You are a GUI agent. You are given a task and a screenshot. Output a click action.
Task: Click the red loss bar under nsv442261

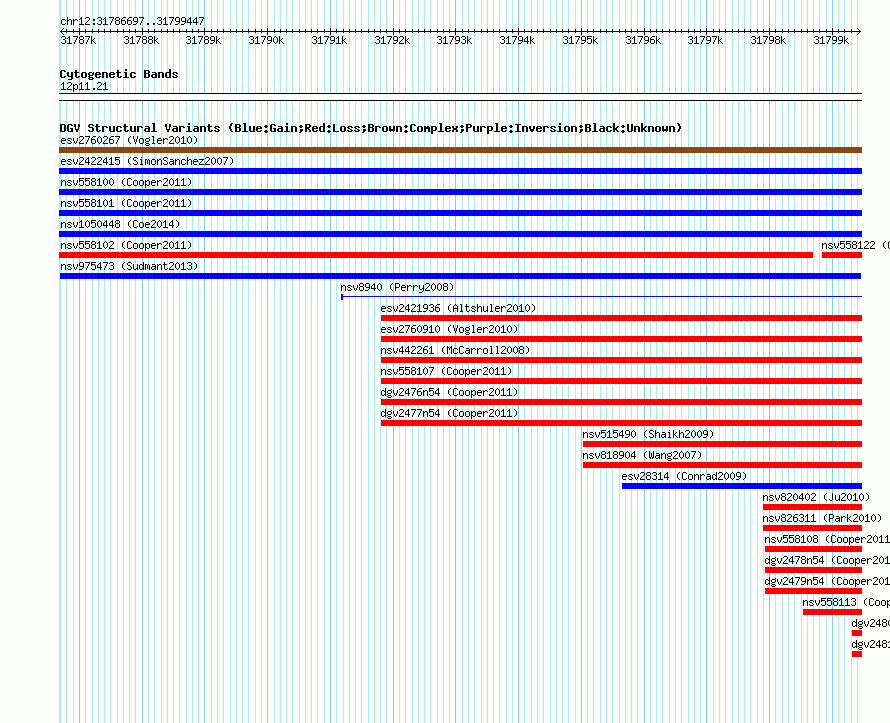pyautogui.click(x=622, y=360)
